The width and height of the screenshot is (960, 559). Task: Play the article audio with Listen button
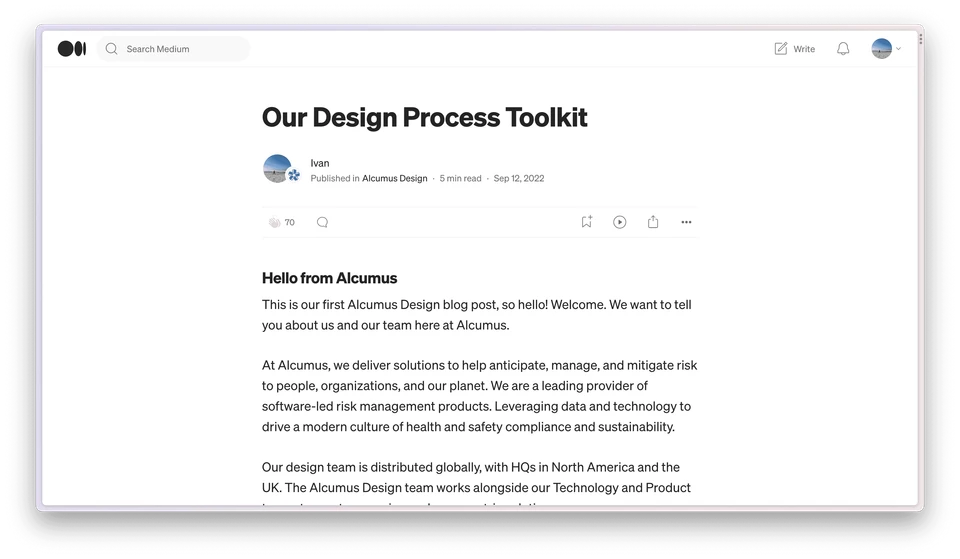[620, 222]
